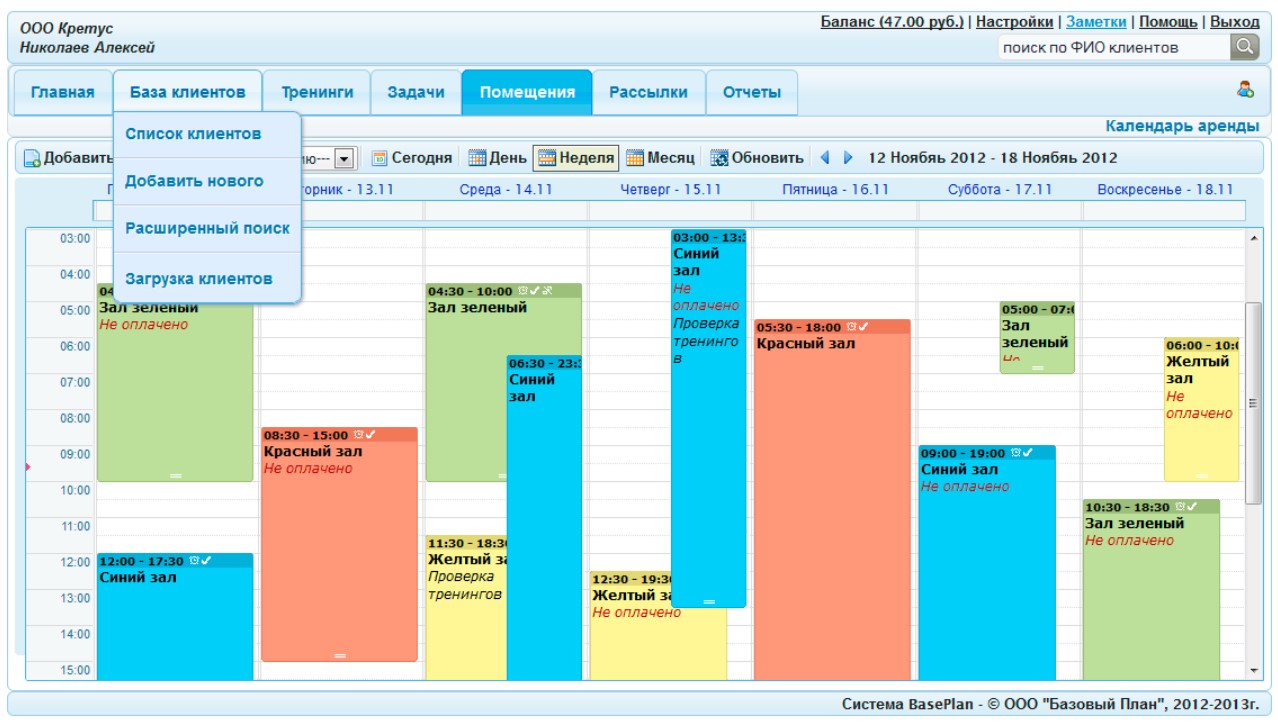
Task: Click alarm icon on 04:30 - 10:00 event
Action: (x=522, y=291)
